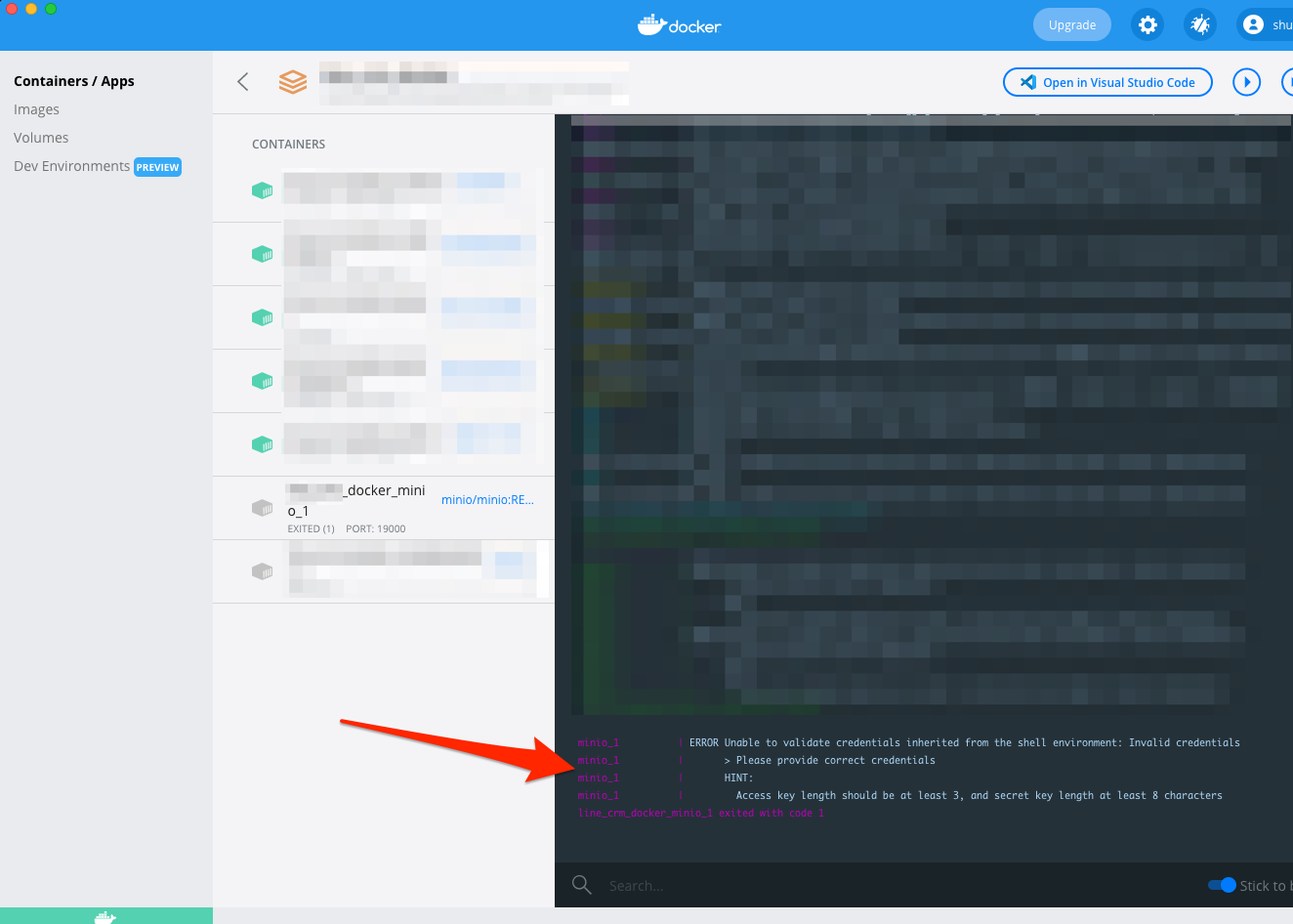1293x924 pixels.
Task: Open the Volumes section in the sidebar
Action: click(x=41, y=137)
